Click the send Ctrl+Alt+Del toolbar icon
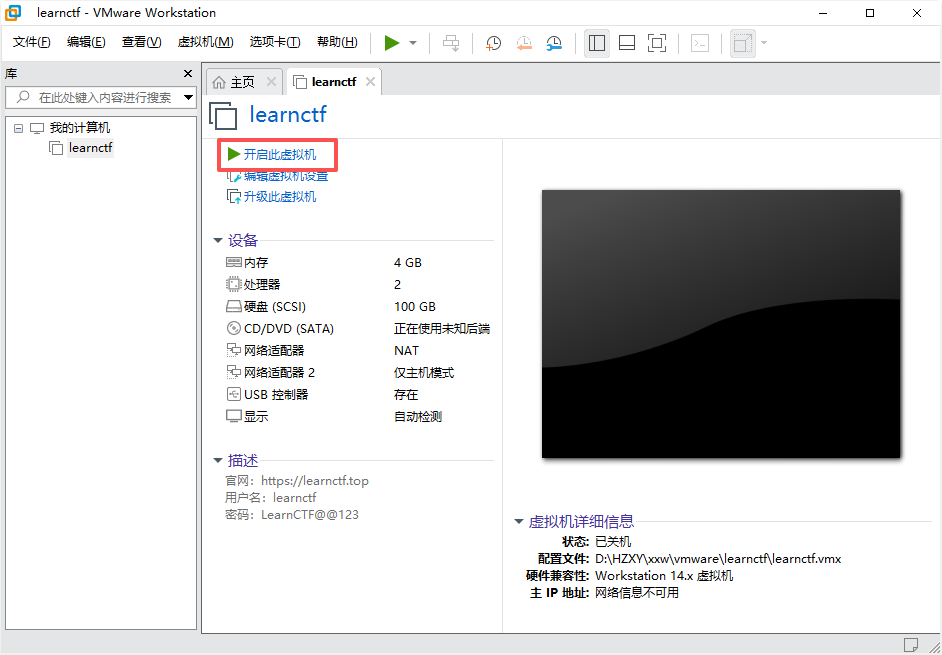Viewport: 942px width, 655px height. coord(451,43)
